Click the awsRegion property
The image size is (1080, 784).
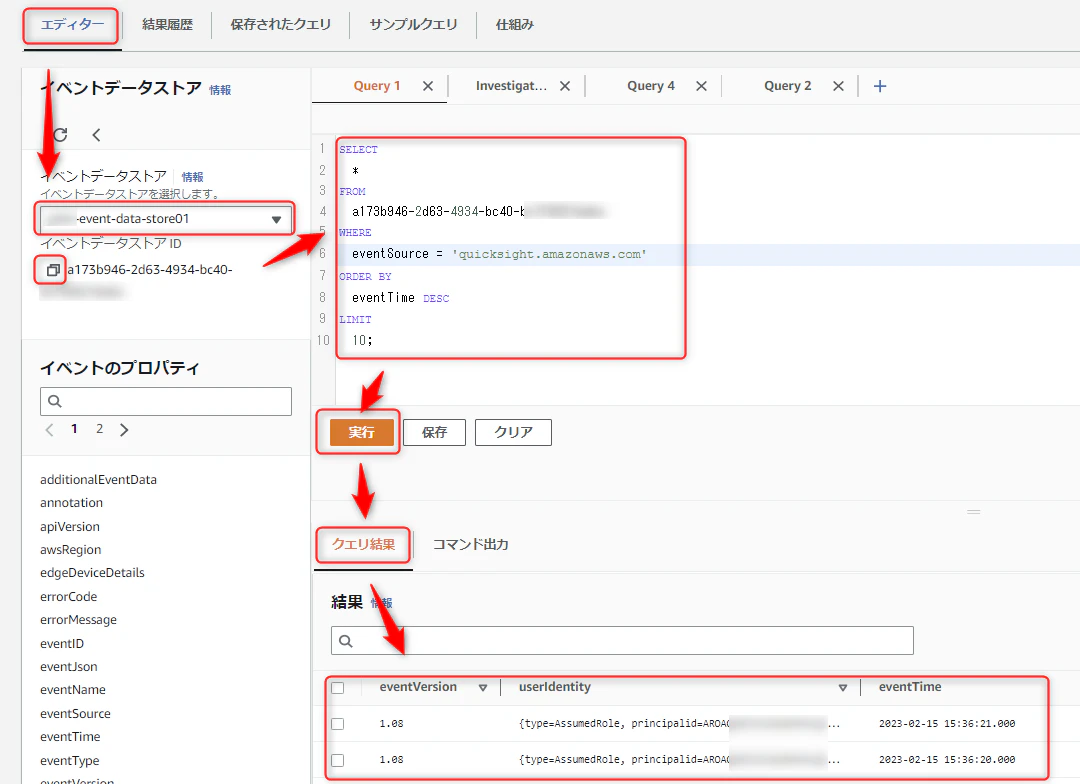[70, 550]
